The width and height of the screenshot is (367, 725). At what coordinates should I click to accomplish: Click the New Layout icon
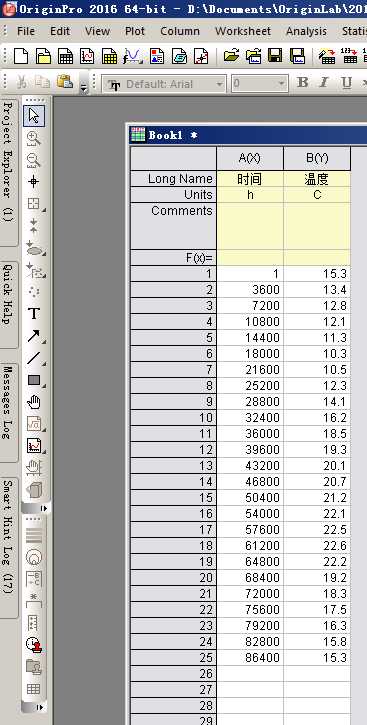[157, 56]
